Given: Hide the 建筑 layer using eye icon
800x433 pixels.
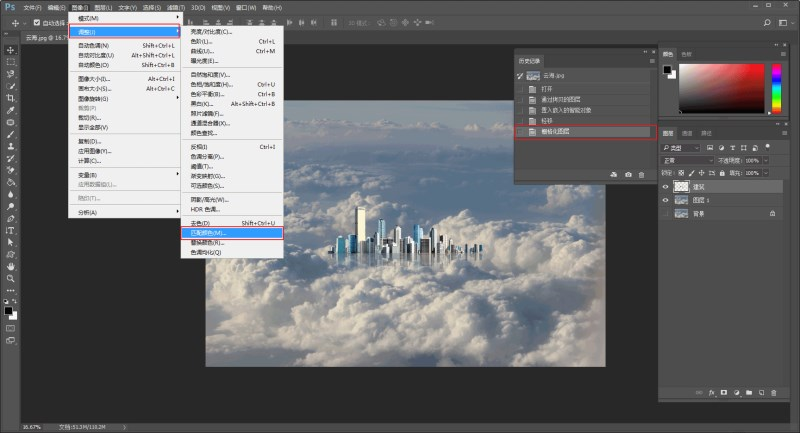Looking at the screenshot, I should tap(666, 187).
